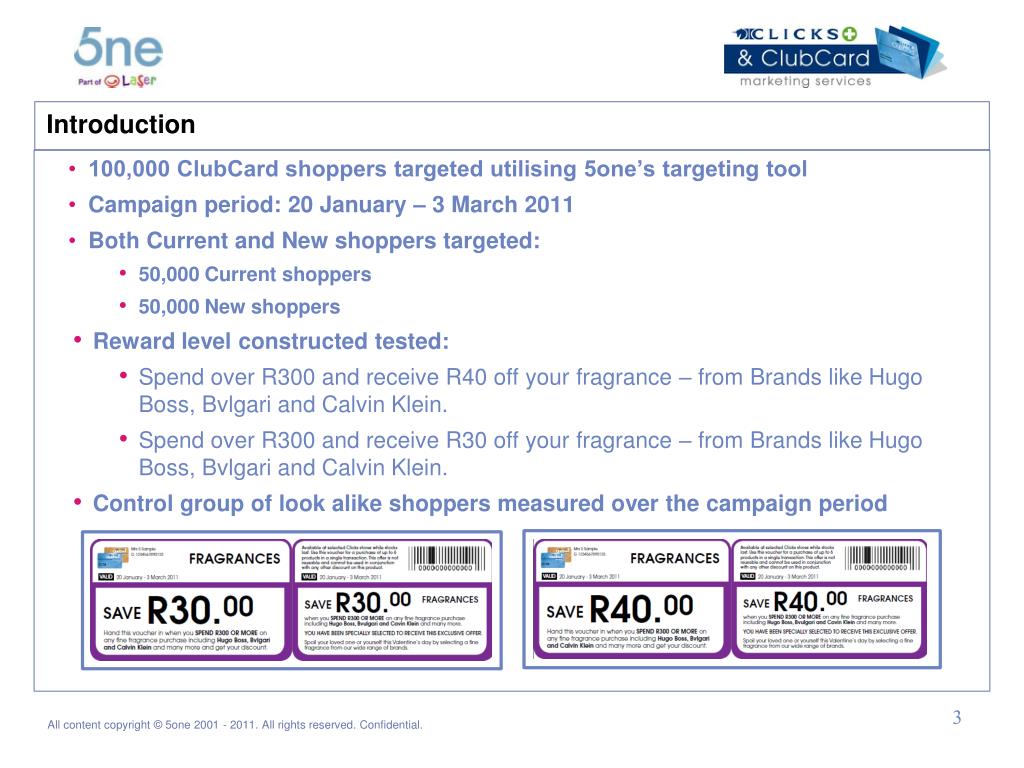Viewport: 1024px width, 768px height.
Task: Click the Clicks ClubCard marketing services logo
Action: (x=834, y=57)
